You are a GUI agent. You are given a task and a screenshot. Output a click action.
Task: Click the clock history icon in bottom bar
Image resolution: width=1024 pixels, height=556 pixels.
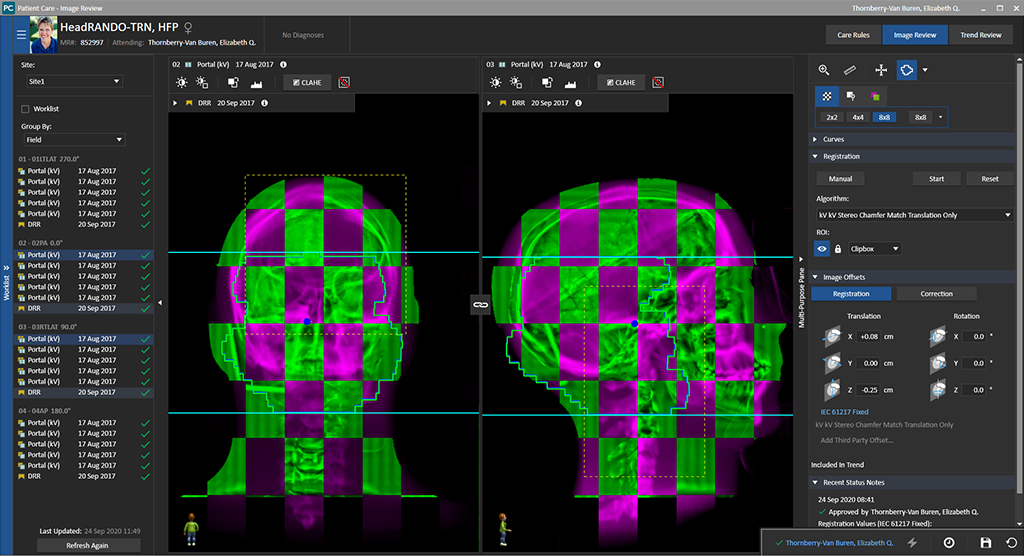pyautogui.click(x=949, y=543)
